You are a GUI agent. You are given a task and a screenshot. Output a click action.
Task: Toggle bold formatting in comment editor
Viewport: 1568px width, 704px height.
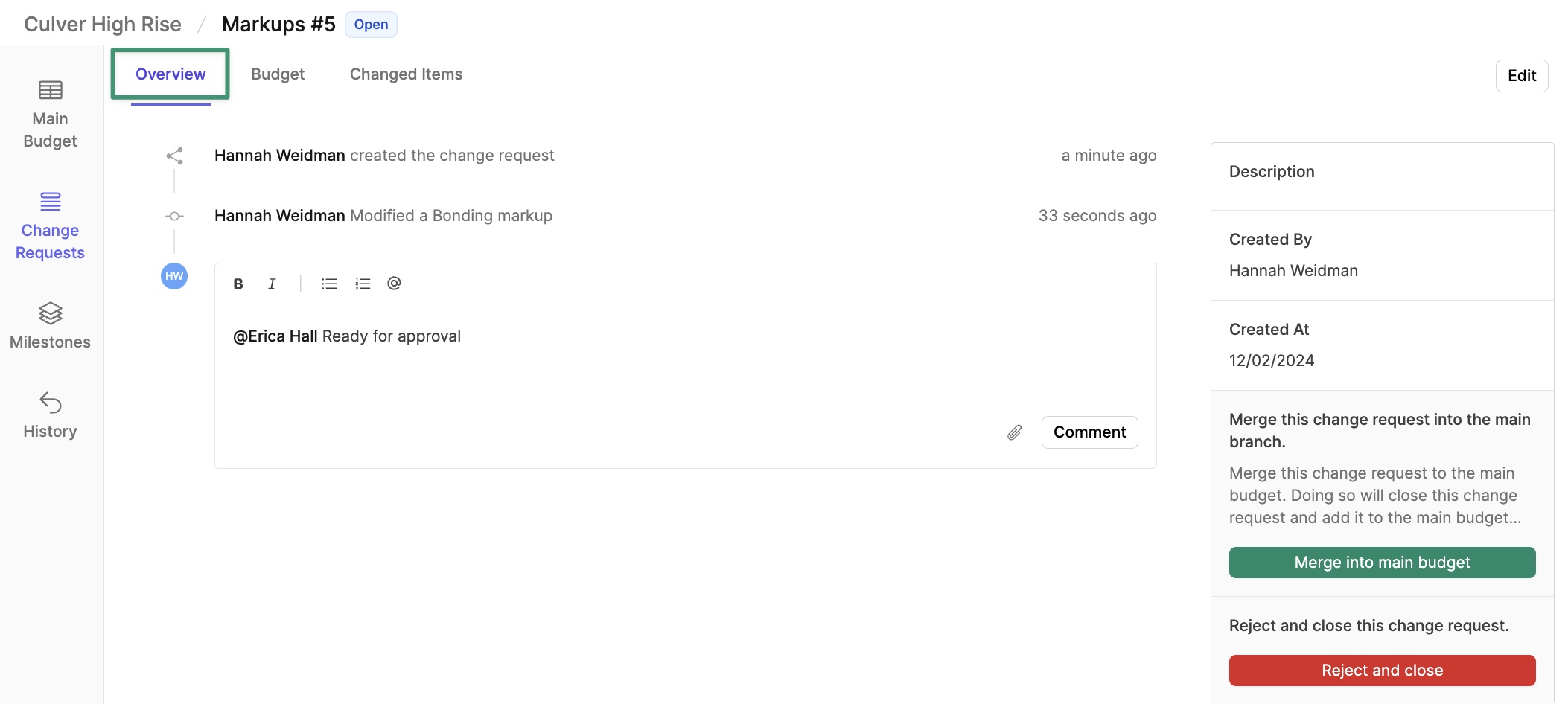click(238, 284)
